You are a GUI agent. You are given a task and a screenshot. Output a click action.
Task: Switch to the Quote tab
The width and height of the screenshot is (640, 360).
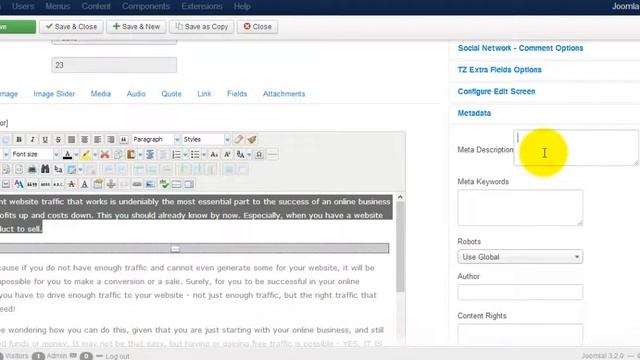coord(171,94)
